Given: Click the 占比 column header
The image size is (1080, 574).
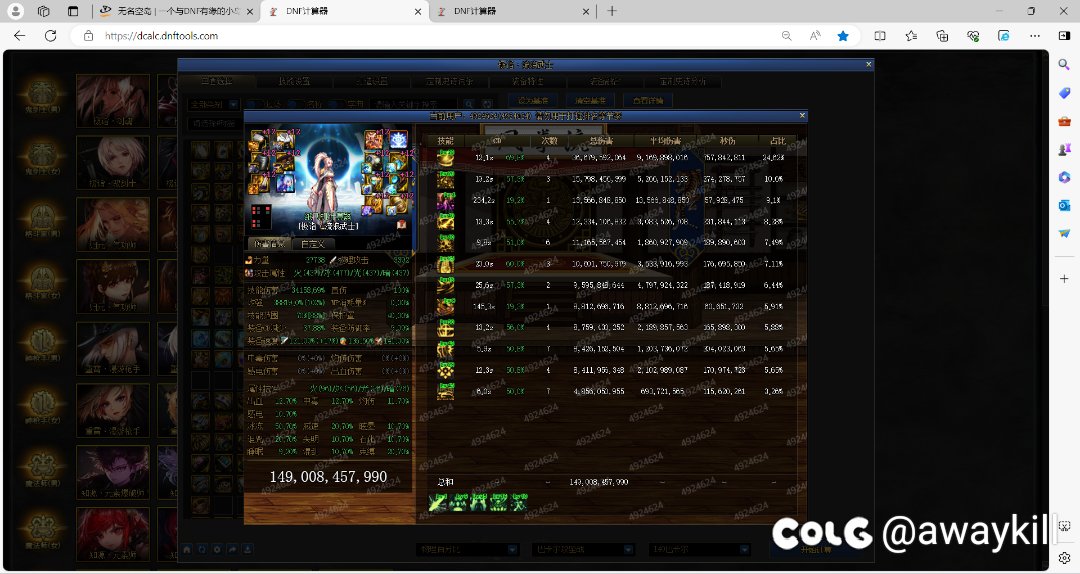Looking at the screenshot, I should pyautogui.click(x=778, y=141).
